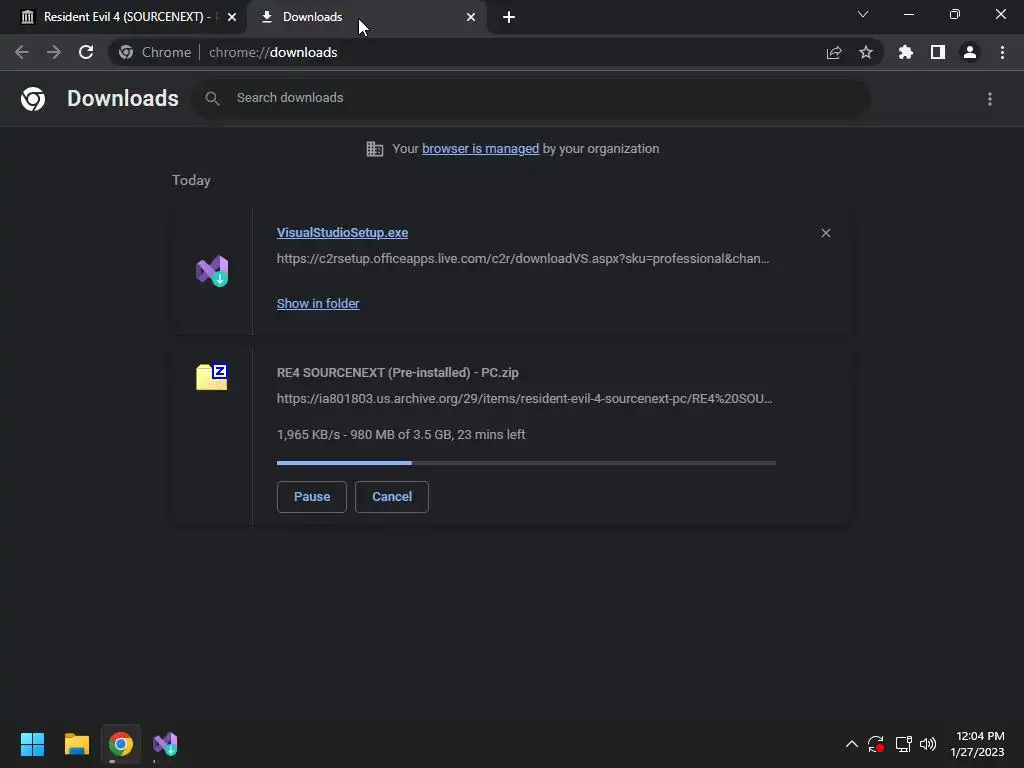Cancel the RE4 zip download

[392, 497]
